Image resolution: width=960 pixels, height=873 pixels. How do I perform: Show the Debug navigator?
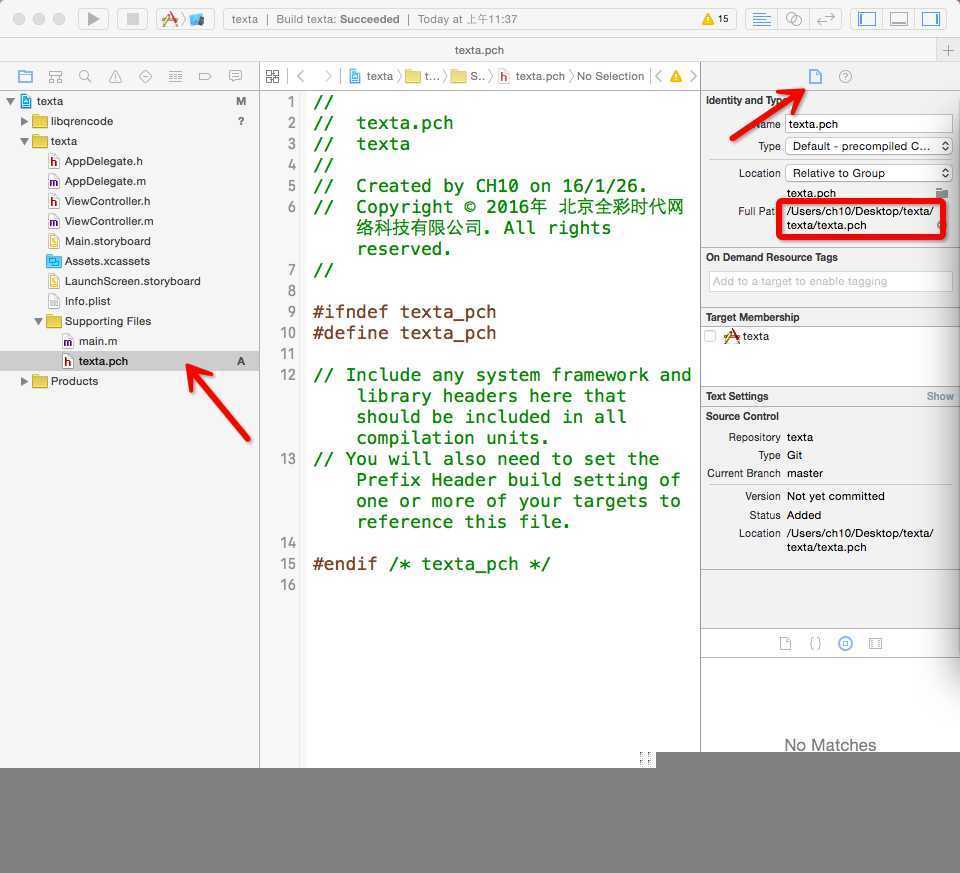[175, 77]
